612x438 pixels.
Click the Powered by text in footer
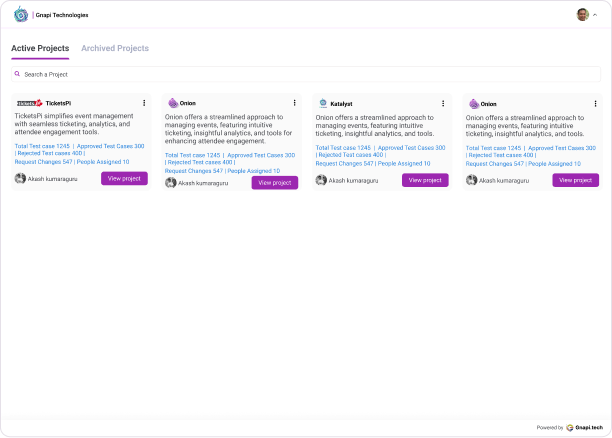550,427
